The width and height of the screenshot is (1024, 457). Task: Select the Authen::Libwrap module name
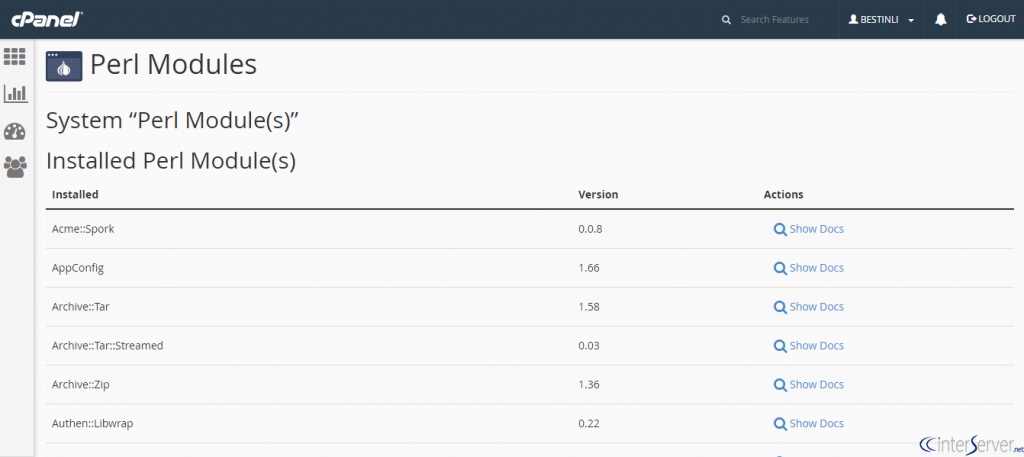pyautogui.click(x=93, y=424)
